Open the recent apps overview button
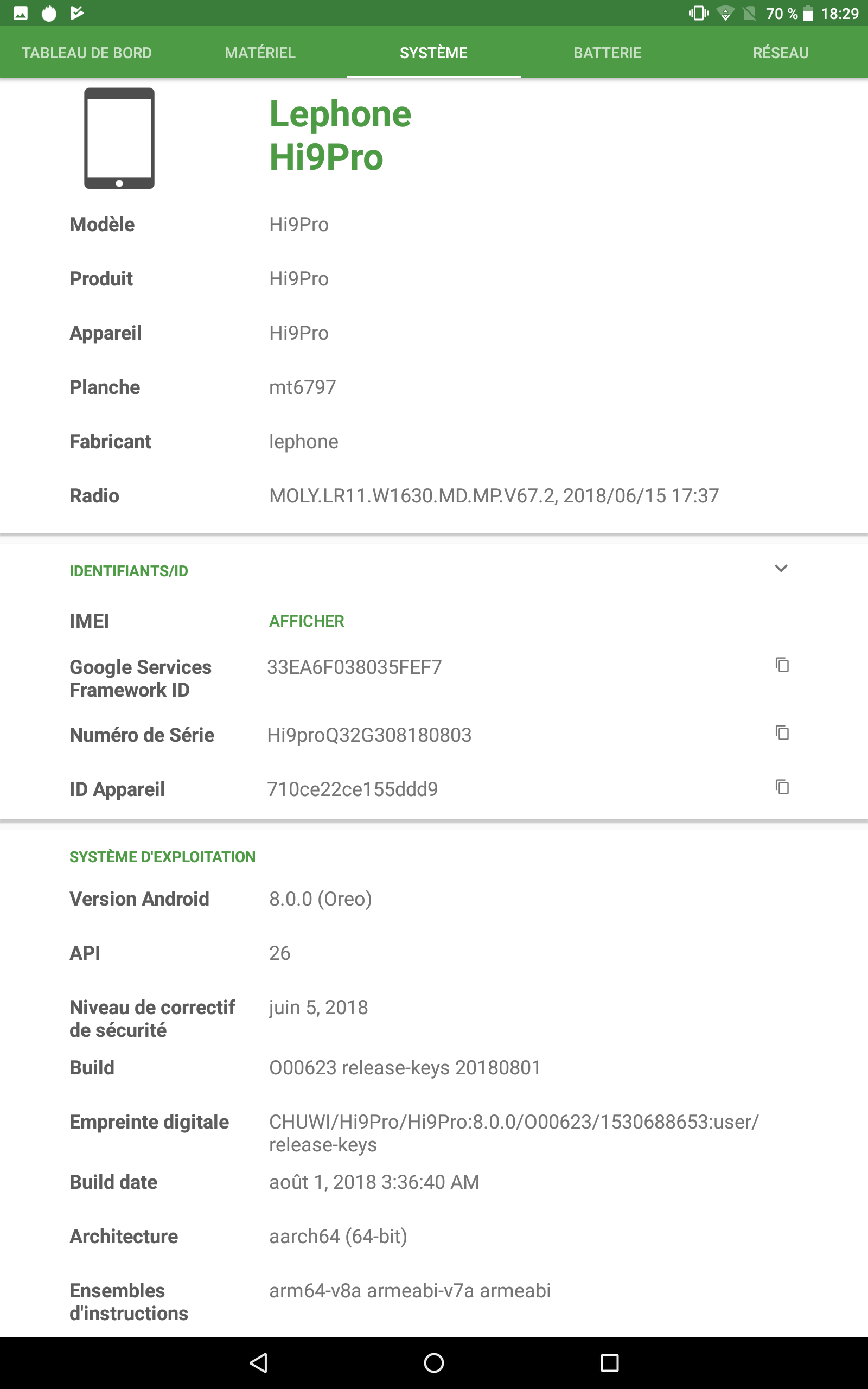868x1389 pixels. (x=609, y=1362)
